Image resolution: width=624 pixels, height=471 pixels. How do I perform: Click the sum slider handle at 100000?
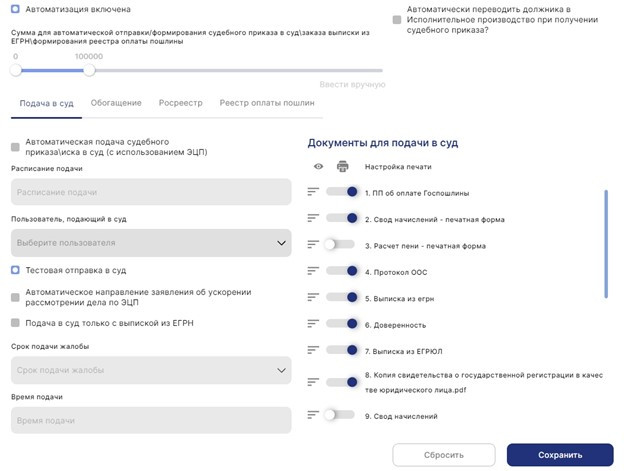[89, 70]
